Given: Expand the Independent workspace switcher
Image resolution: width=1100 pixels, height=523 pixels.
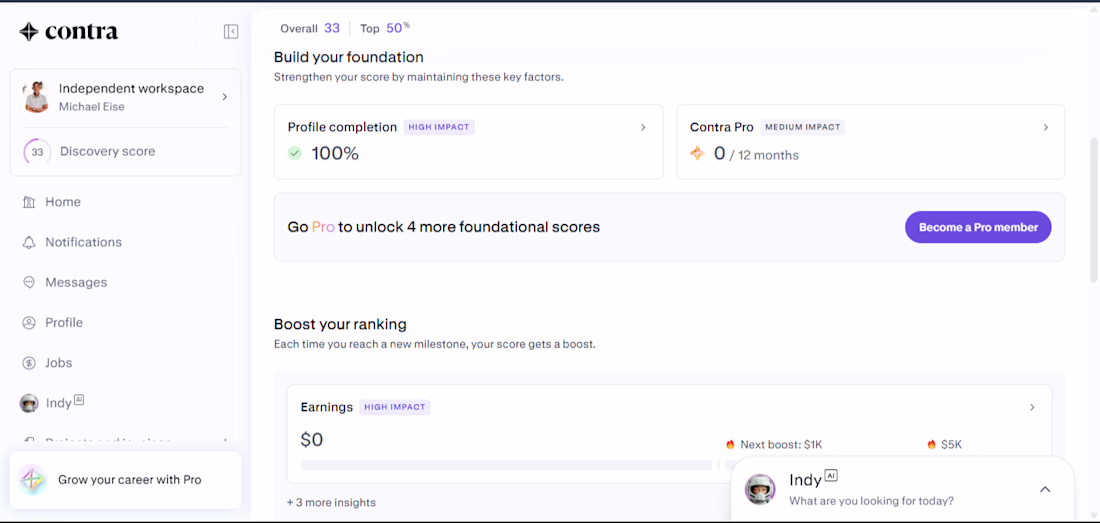Looking at the screenshot, I should point(224,97).
